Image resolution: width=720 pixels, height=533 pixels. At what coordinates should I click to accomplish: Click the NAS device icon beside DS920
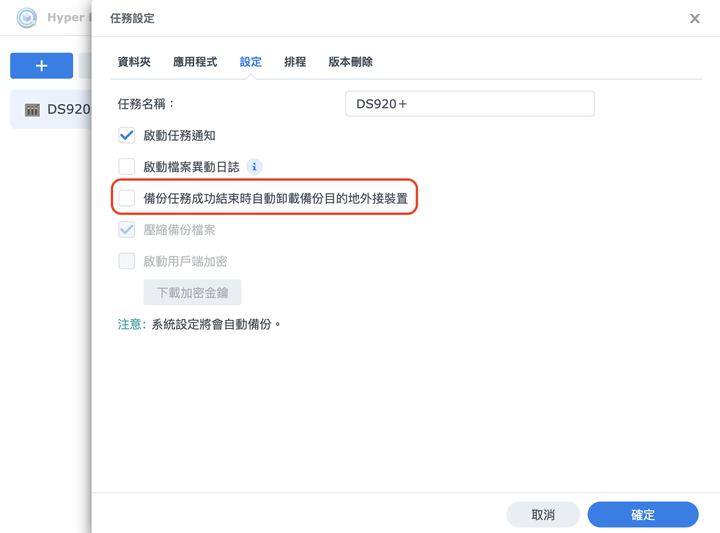[x=32, y=110]
